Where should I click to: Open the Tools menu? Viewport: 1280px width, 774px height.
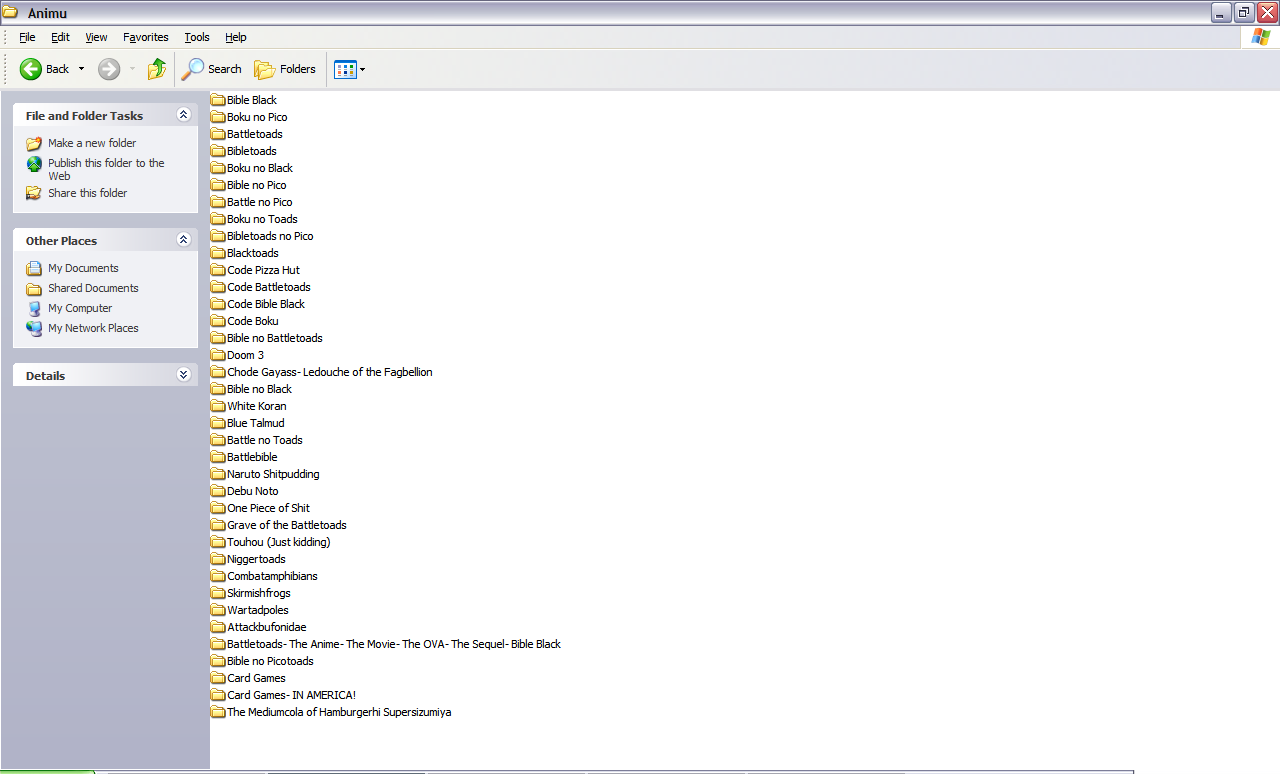point(197,37)
